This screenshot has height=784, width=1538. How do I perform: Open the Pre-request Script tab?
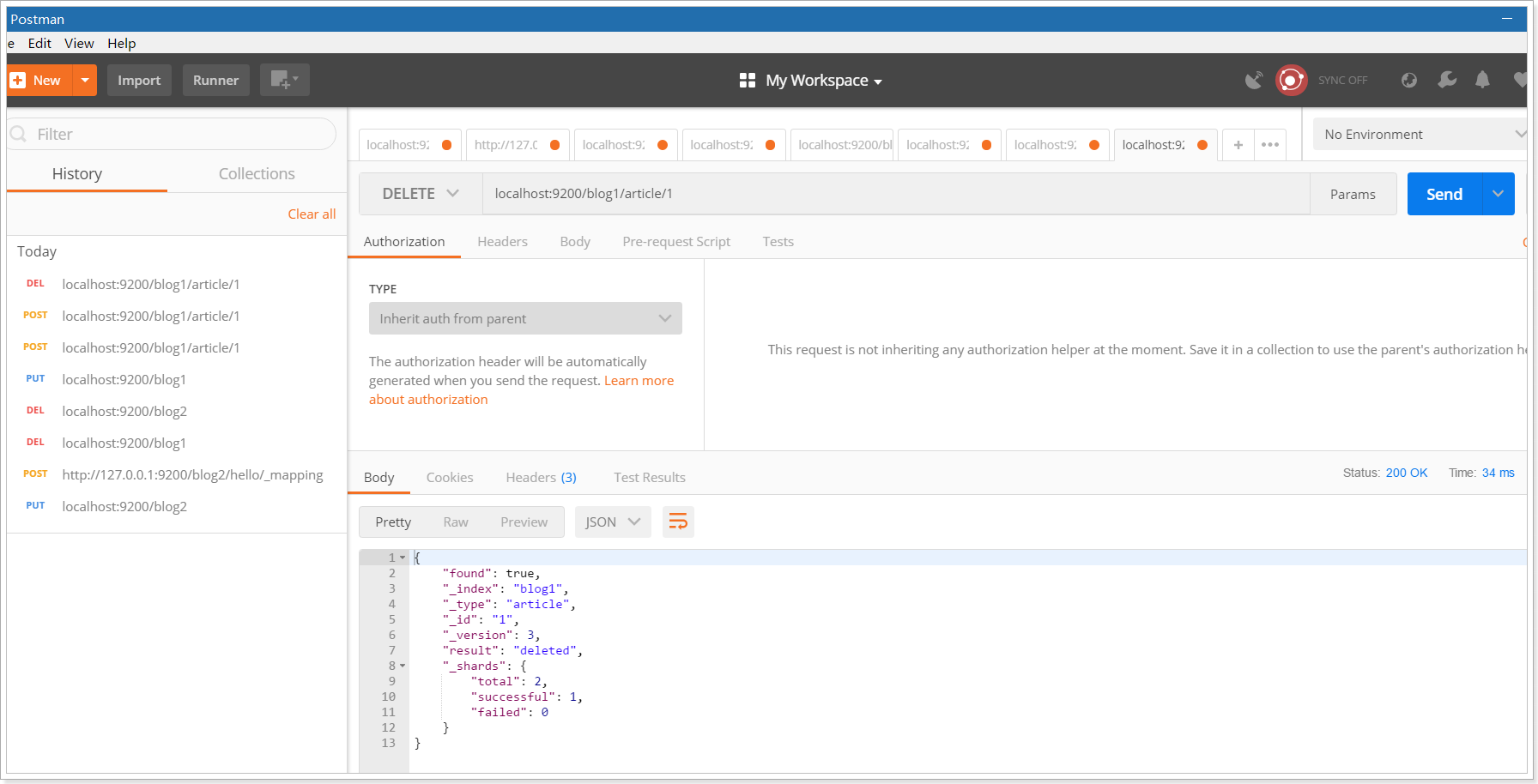pos(676,241)
